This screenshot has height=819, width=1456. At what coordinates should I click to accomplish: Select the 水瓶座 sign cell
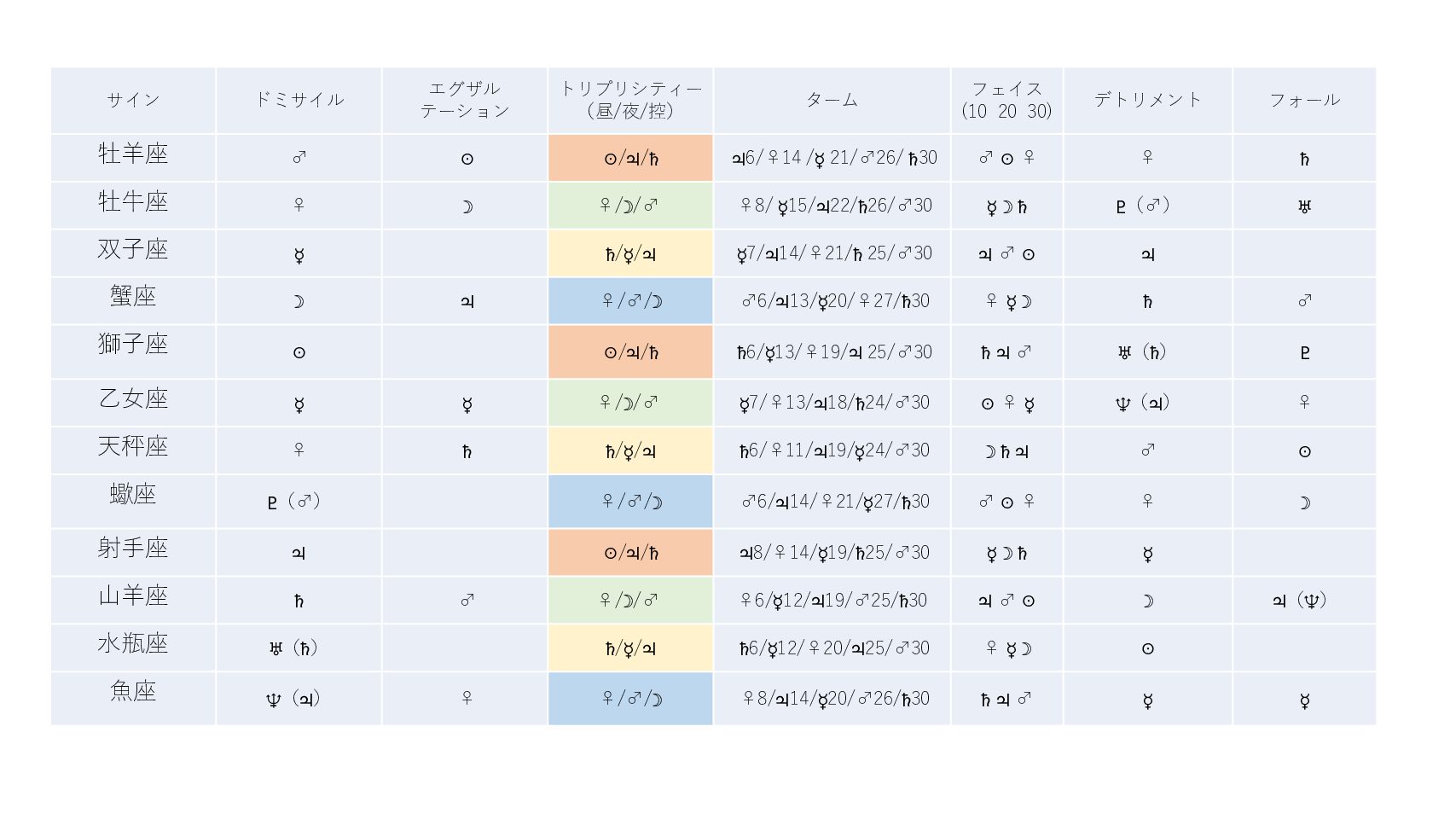[x=133, y=648]
